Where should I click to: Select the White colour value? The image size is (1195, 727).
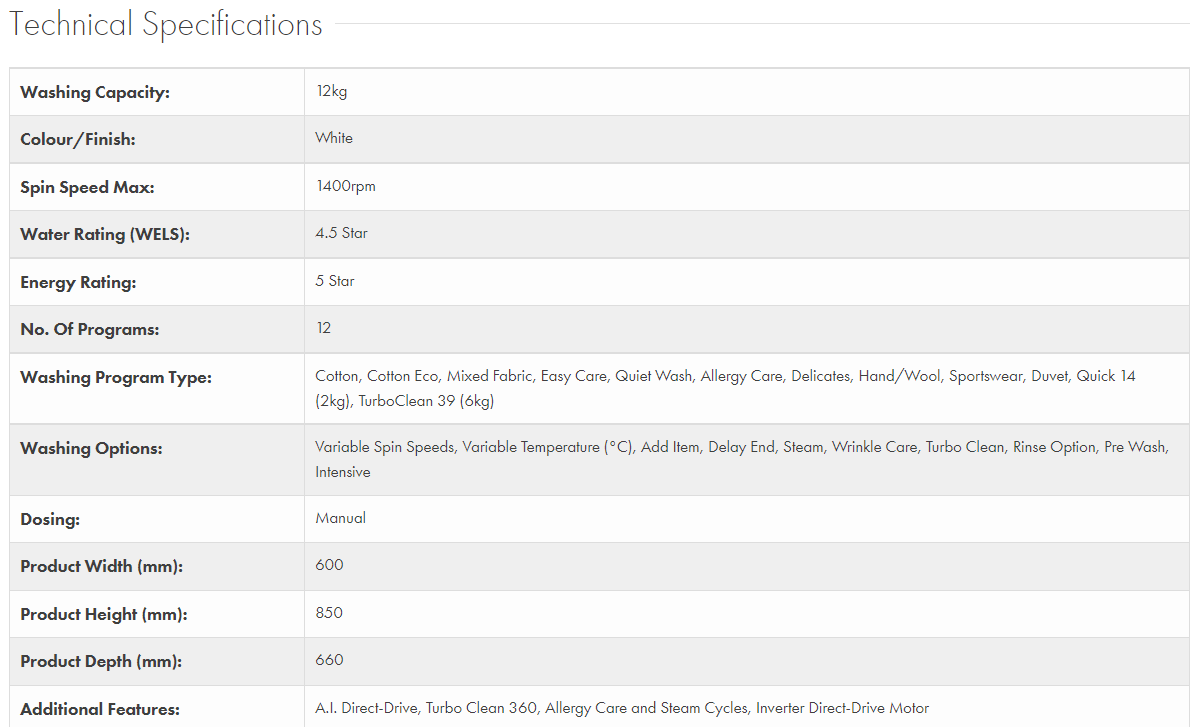(334, 138)
